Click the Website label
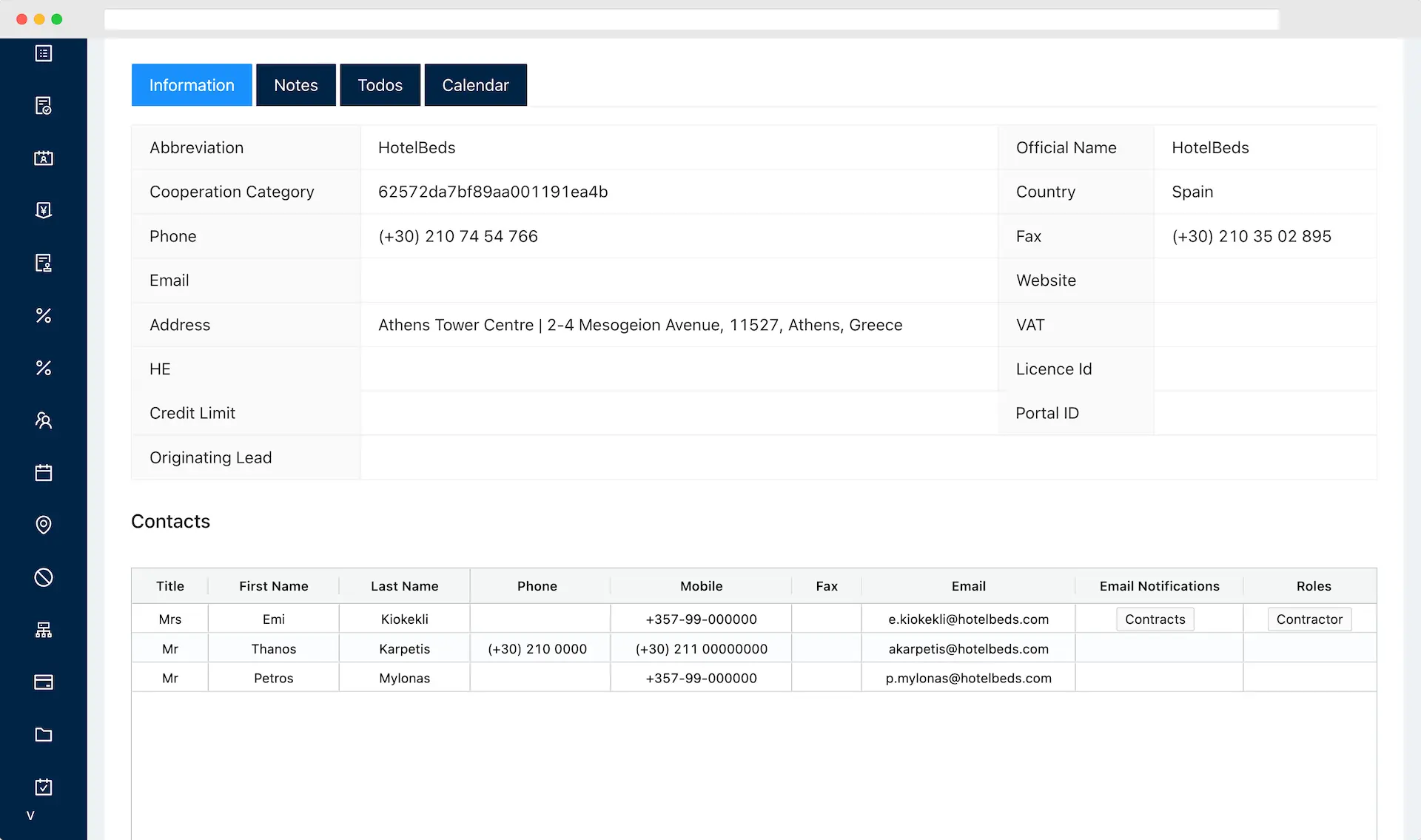1421x840 pixels. pyautogui.click(x=1046, y=280)
